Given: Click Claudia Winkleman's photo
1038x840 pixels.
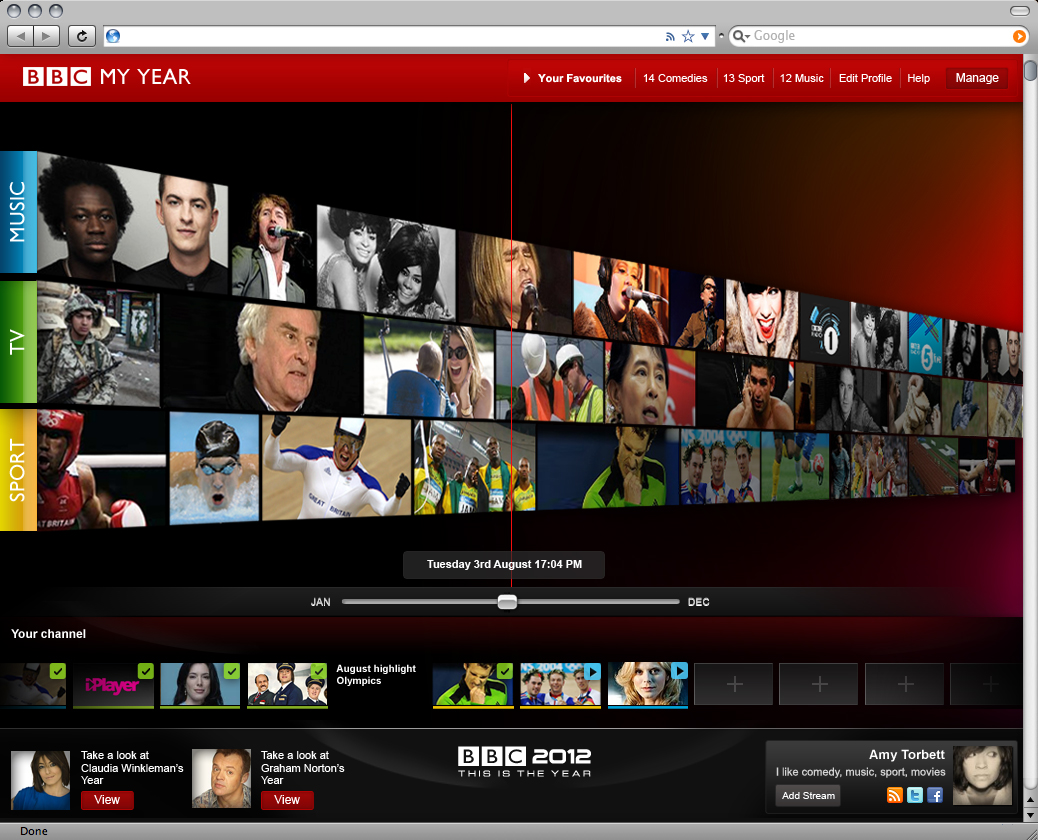Looking at the screenshot, I should [40, 779].
